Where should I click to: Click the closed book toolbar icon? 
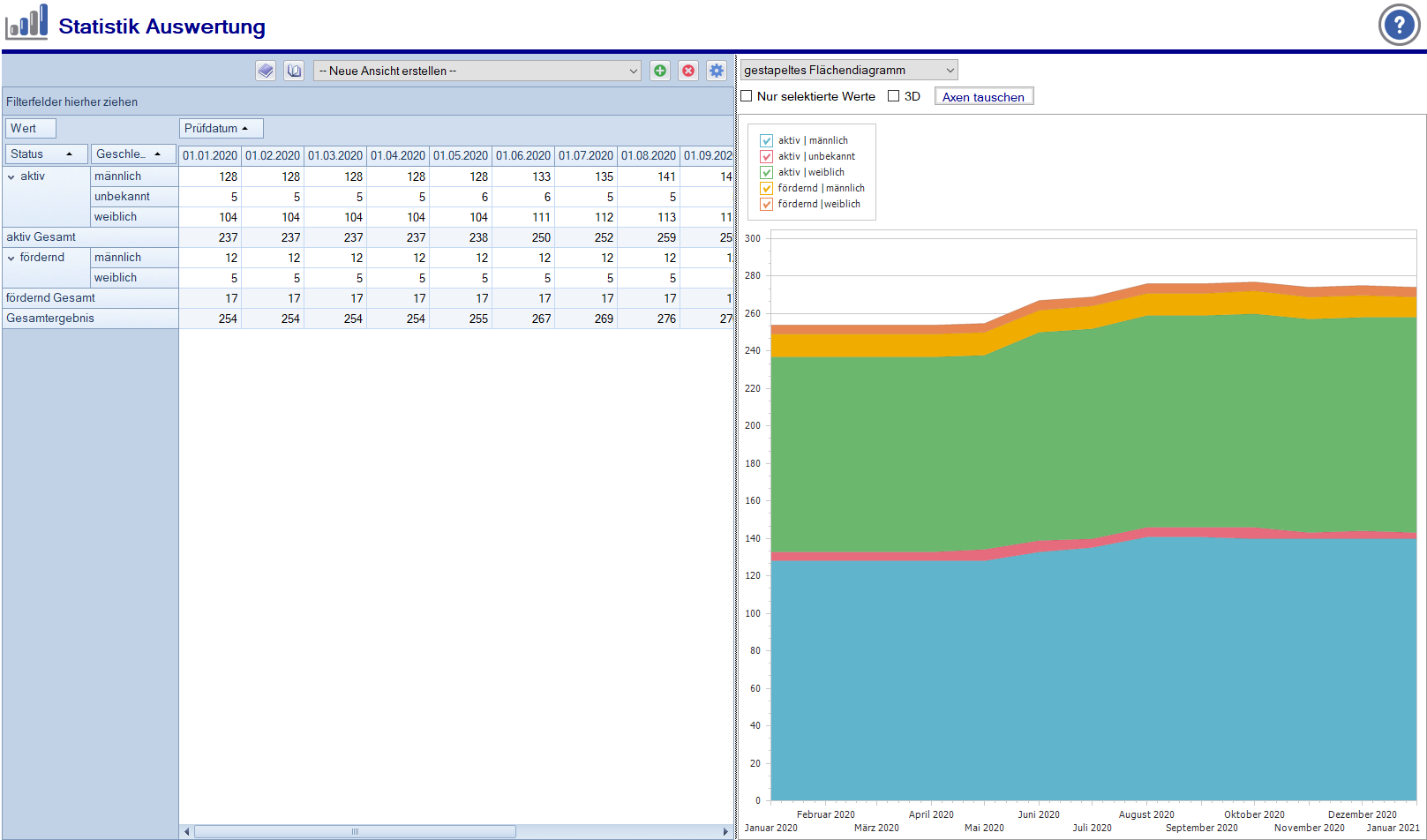coord(266,71)
